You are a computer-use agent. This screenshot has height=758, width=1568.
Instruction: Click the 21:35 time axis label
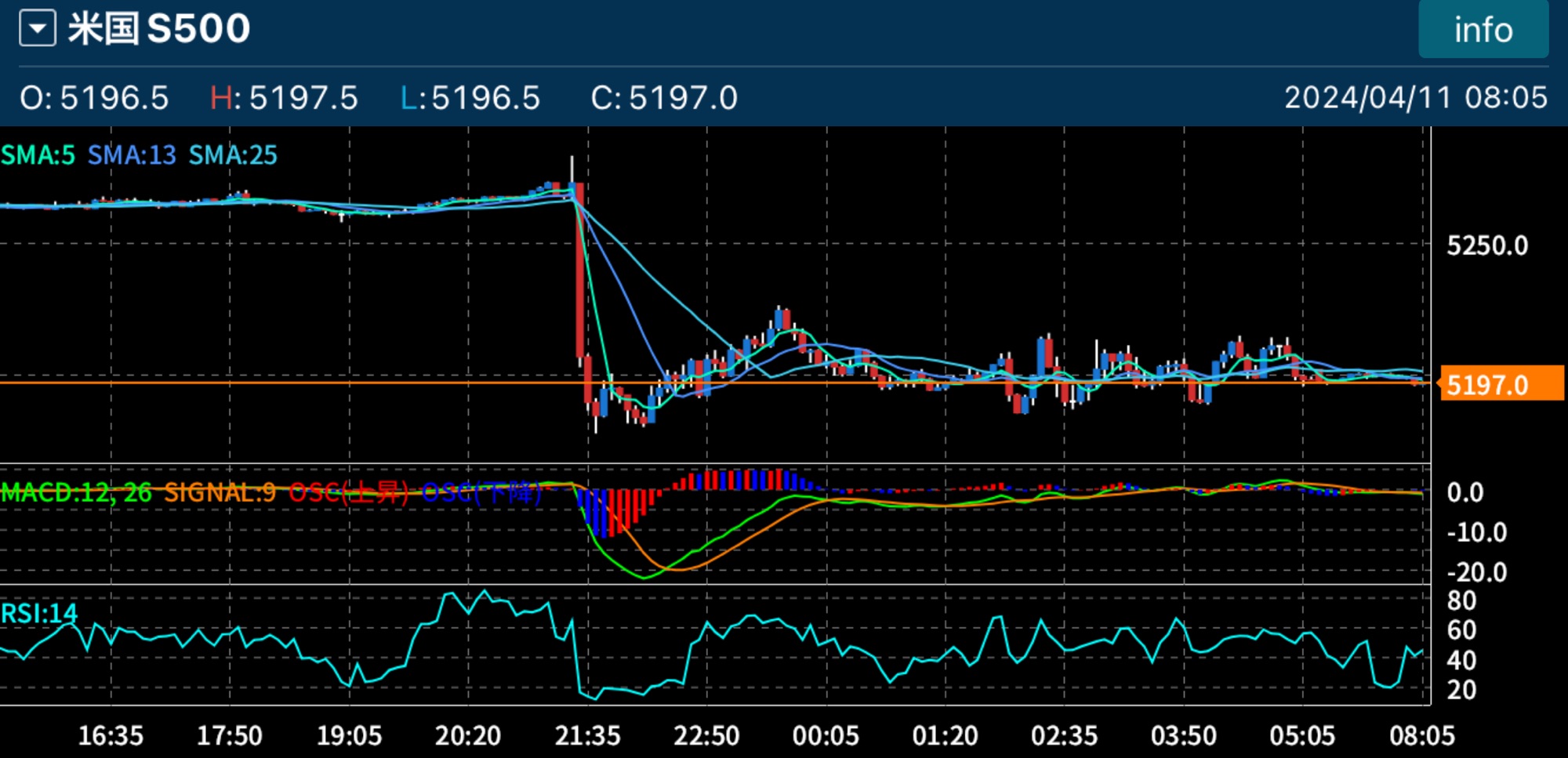click(x=587, y=736)
